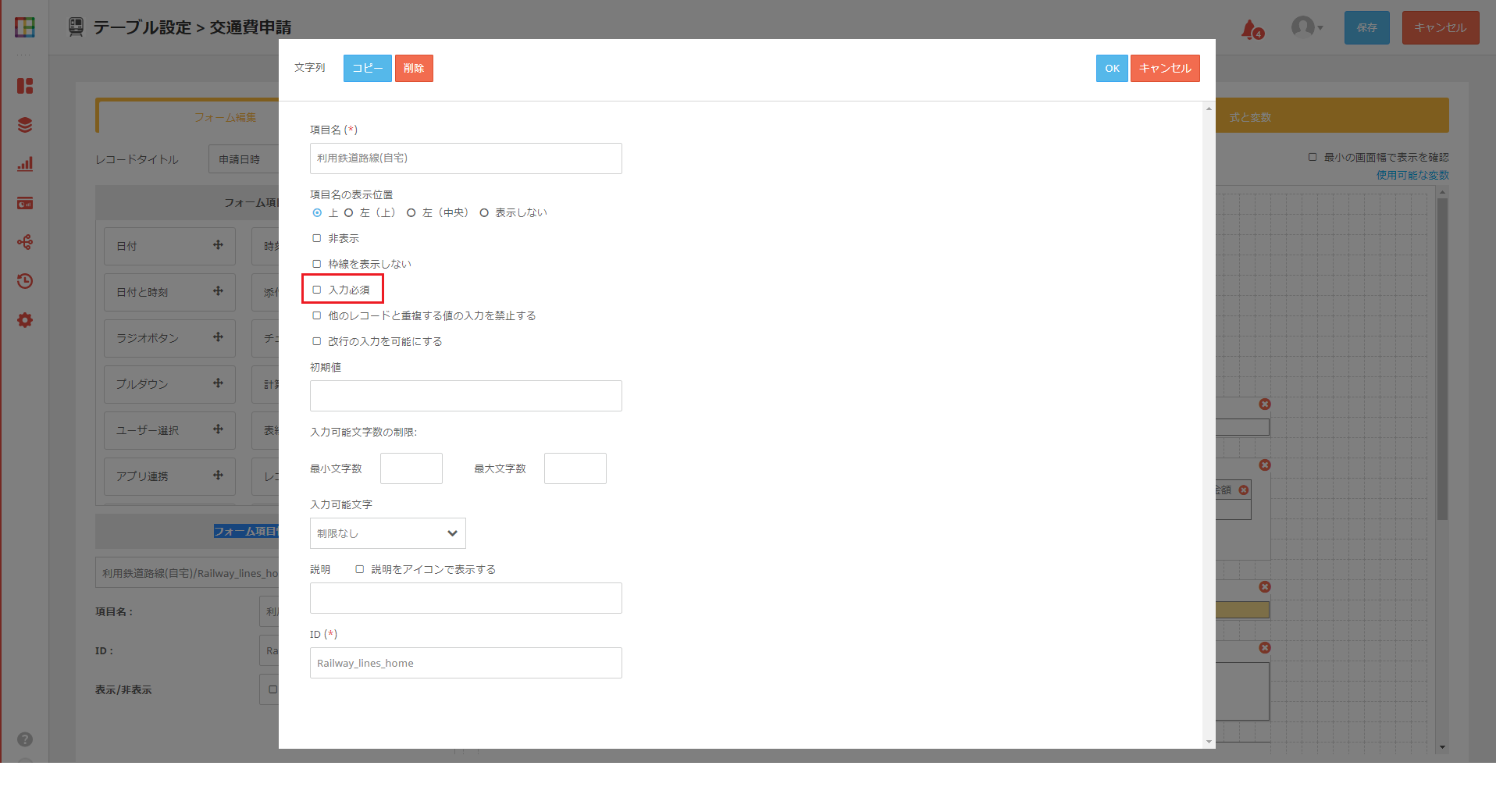This screenshot has width=1496, height=812.
Task: Open the dashboard icon in the left sidebar
Action: point(25,86)
